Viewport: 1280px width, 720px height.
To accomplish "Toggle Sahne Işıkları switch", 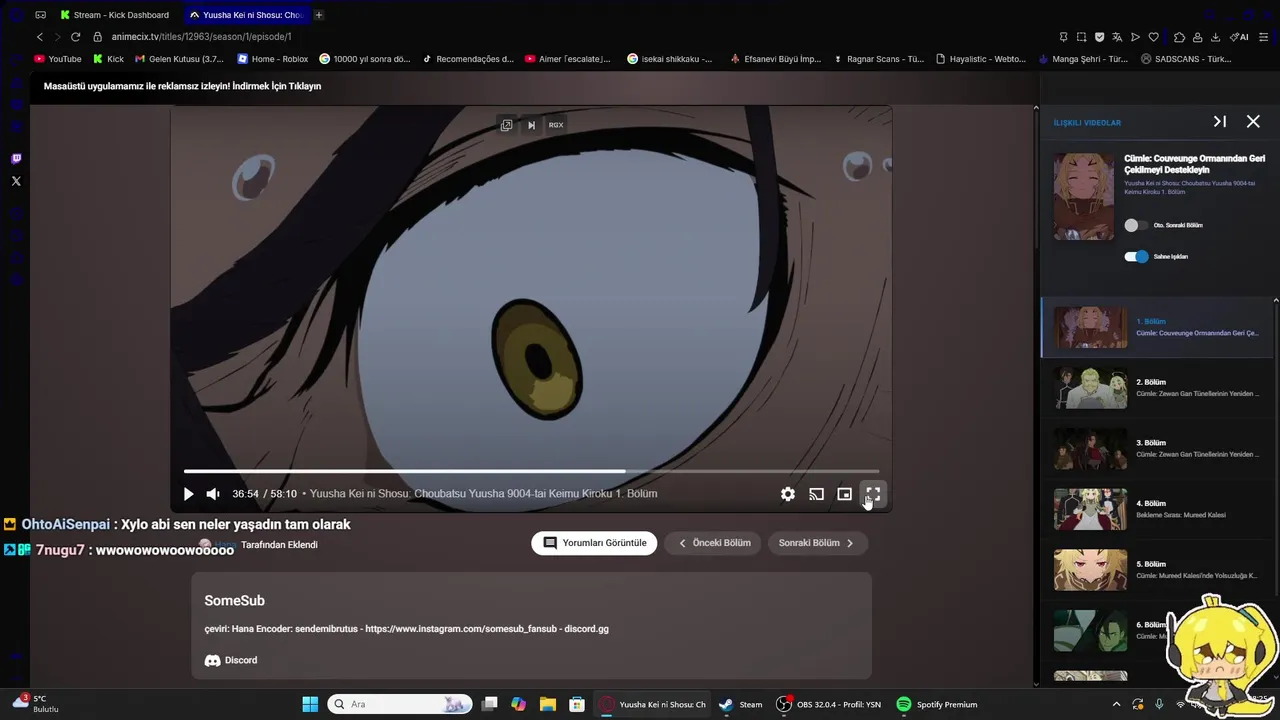I will tap(1136, 256).
